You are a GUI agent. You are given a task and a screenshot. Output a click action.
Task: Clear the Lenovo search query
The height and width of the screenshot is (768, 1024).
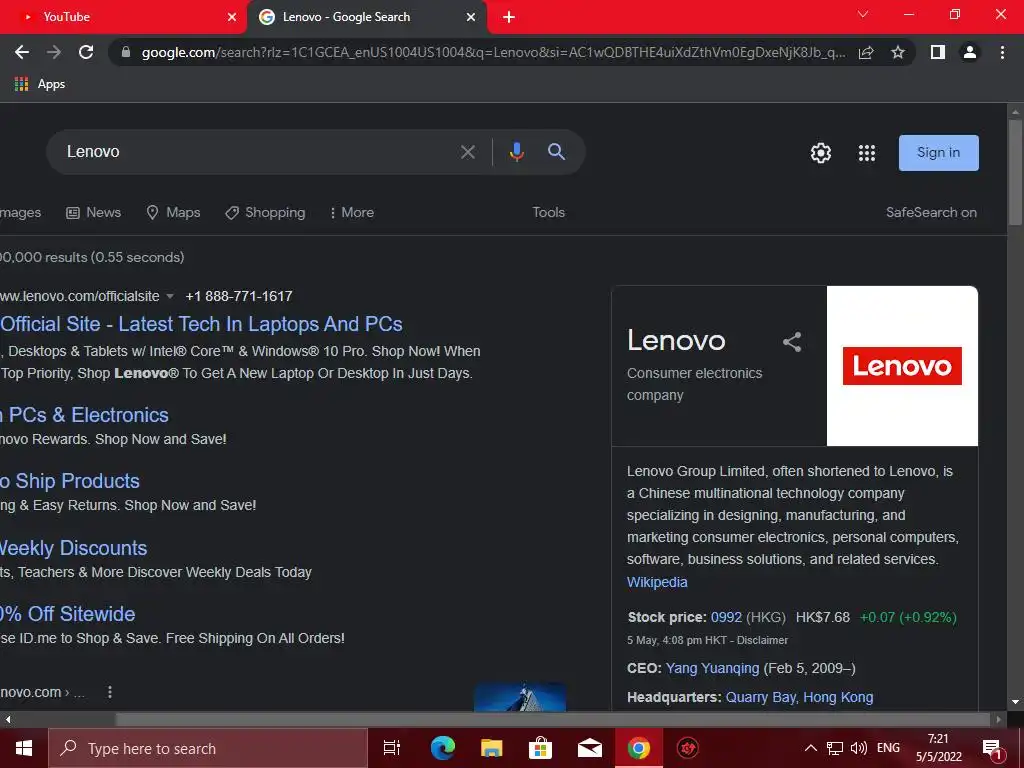pos(468,152)
